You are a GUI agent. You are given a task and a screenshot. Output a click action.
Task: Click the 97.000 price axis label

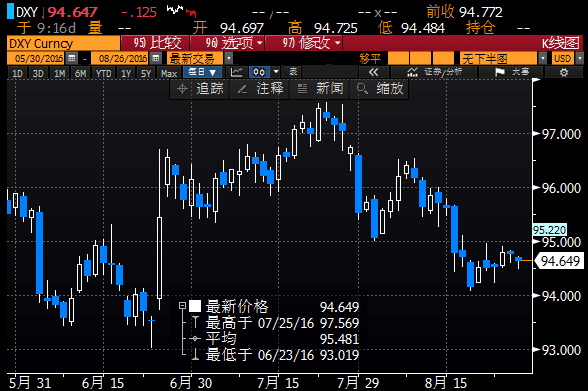561,134
